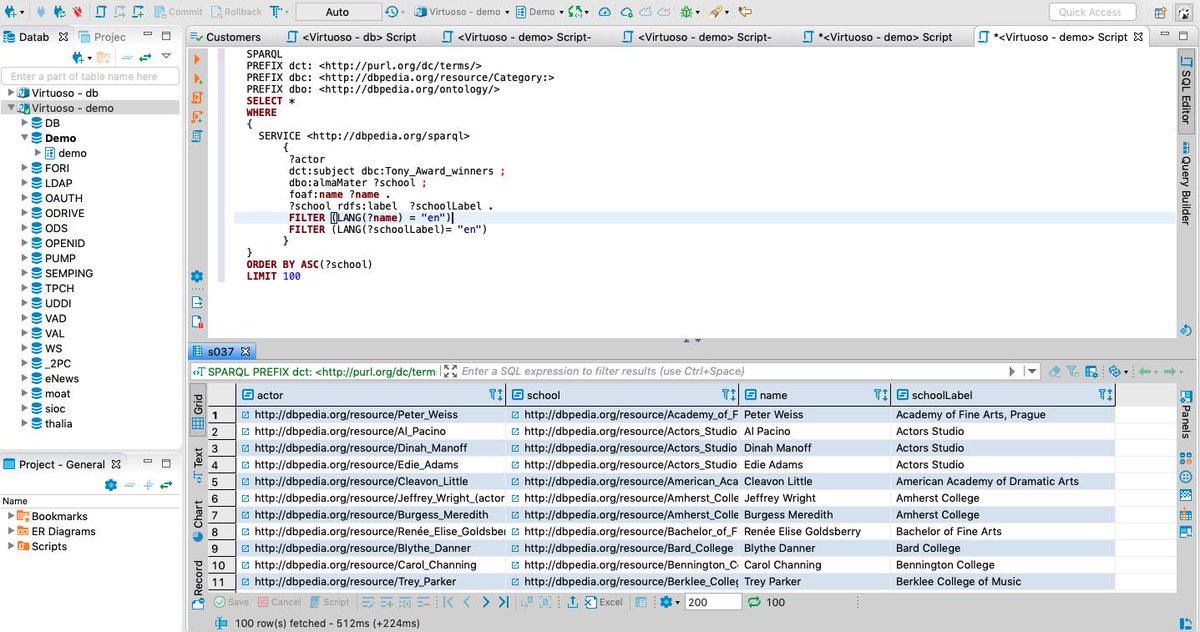Open the s037 result tab
Screen dimensions: 1200x632
(x=223, y=351)
